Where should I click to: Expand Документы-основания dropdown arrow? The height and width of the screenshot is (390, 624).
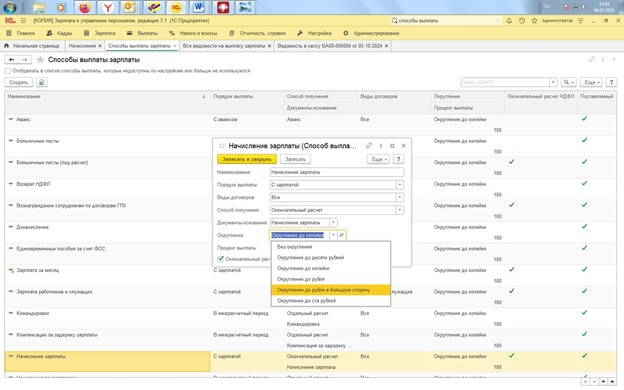[x=333, y=222]
